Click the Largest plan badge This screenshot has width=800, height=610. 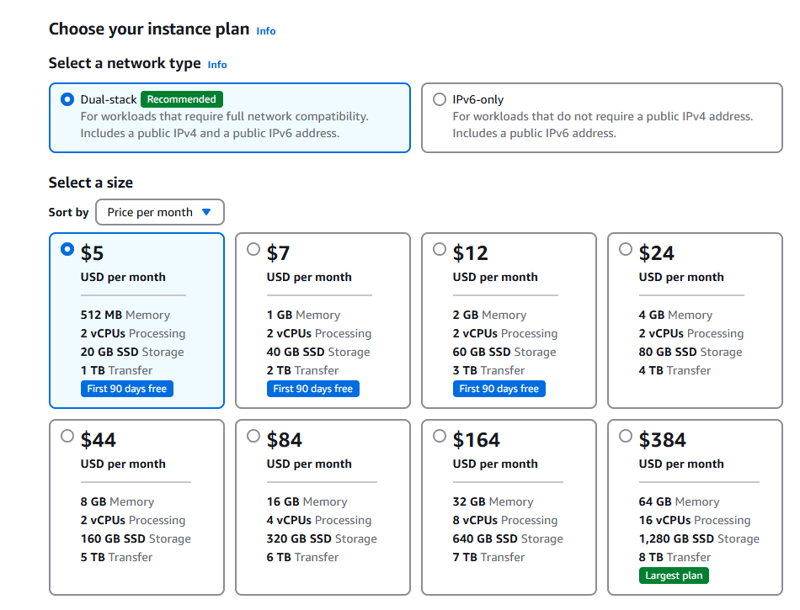pyautogui.click(x=674, y=575)
